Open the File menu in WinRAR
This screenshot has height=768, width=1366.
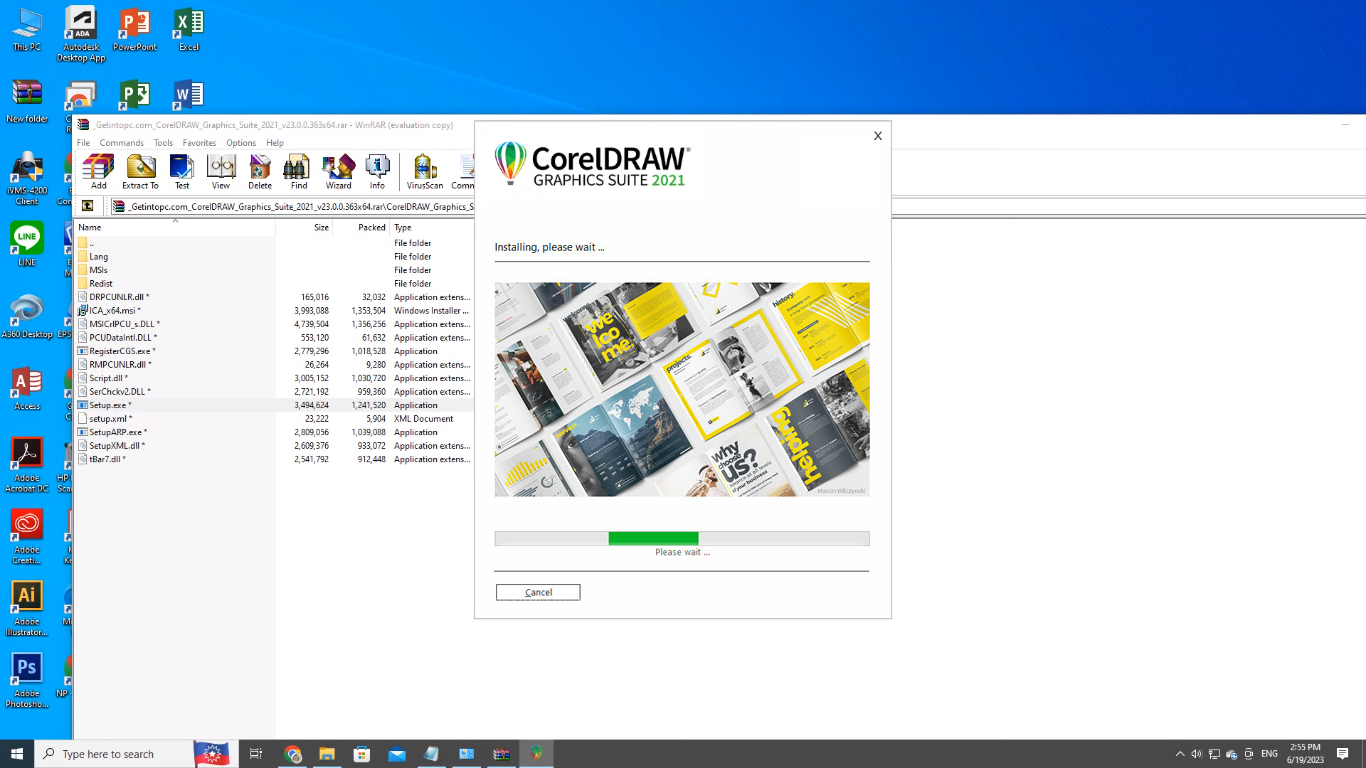[x=84, y=143]
